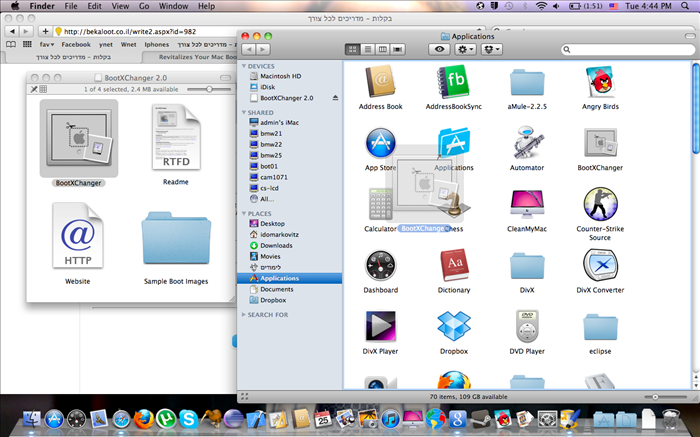Open the Dropbox toolbar dropdown

pos(492,49)
